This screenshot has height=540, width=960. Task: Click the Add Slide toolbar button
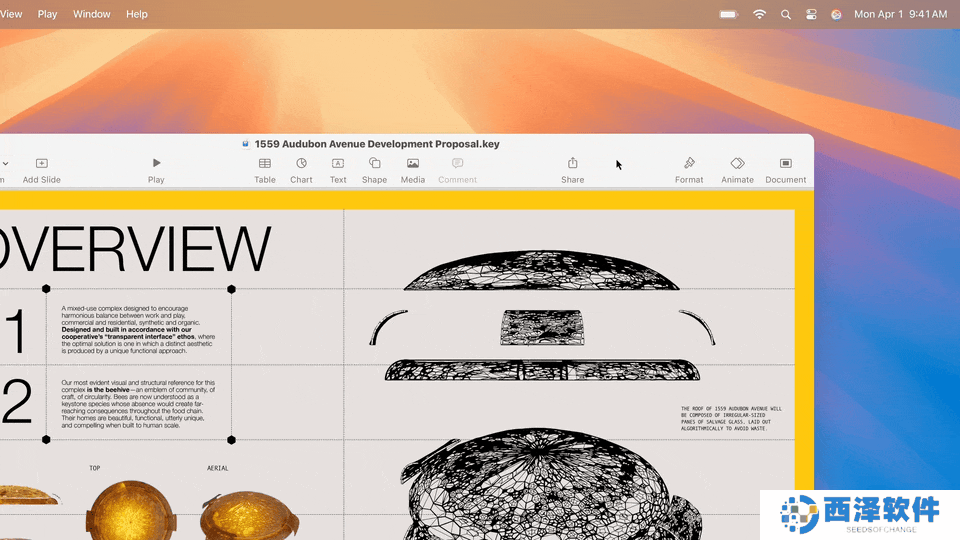(42, 169)
